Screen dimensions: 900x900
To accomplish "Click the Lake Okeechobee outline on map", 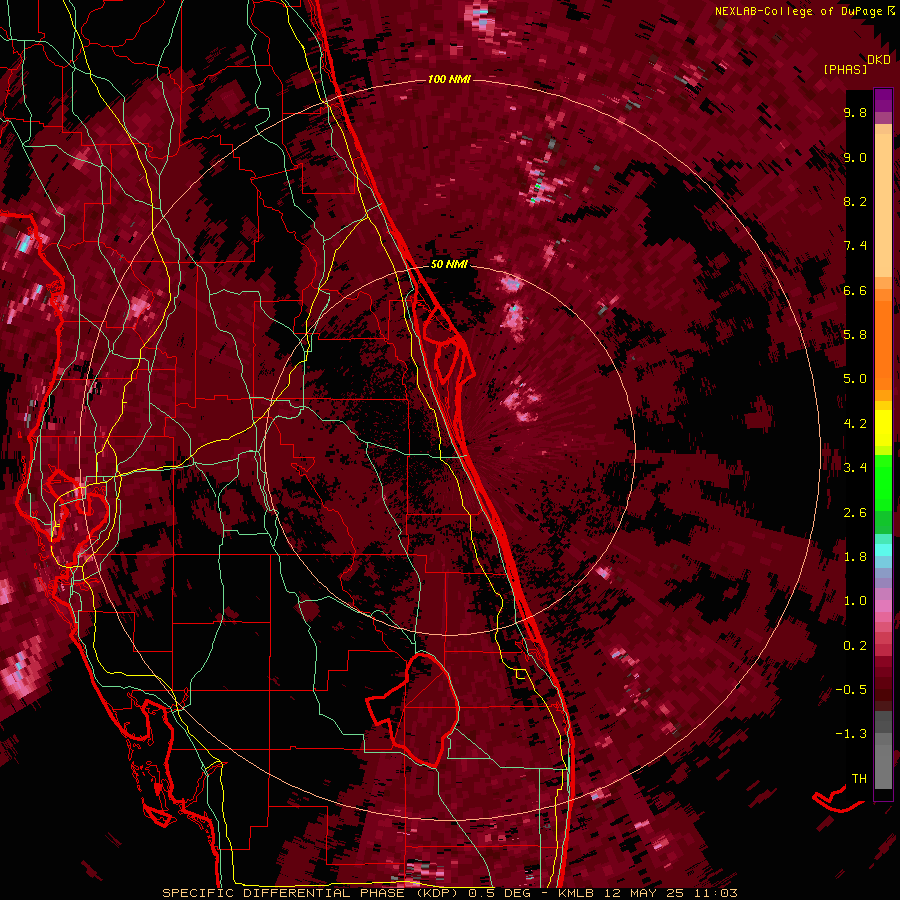I will pyautogui.click(x=413, y=709).
